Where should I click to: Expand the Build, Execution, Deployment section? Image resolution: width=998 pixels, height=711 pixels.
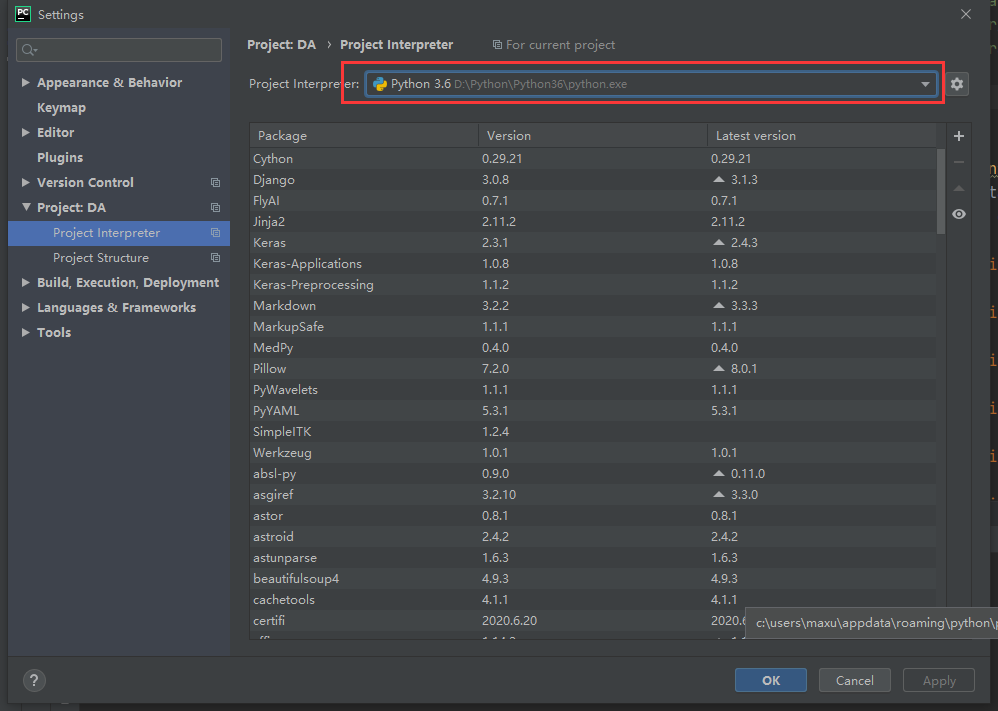pos(25,283)
